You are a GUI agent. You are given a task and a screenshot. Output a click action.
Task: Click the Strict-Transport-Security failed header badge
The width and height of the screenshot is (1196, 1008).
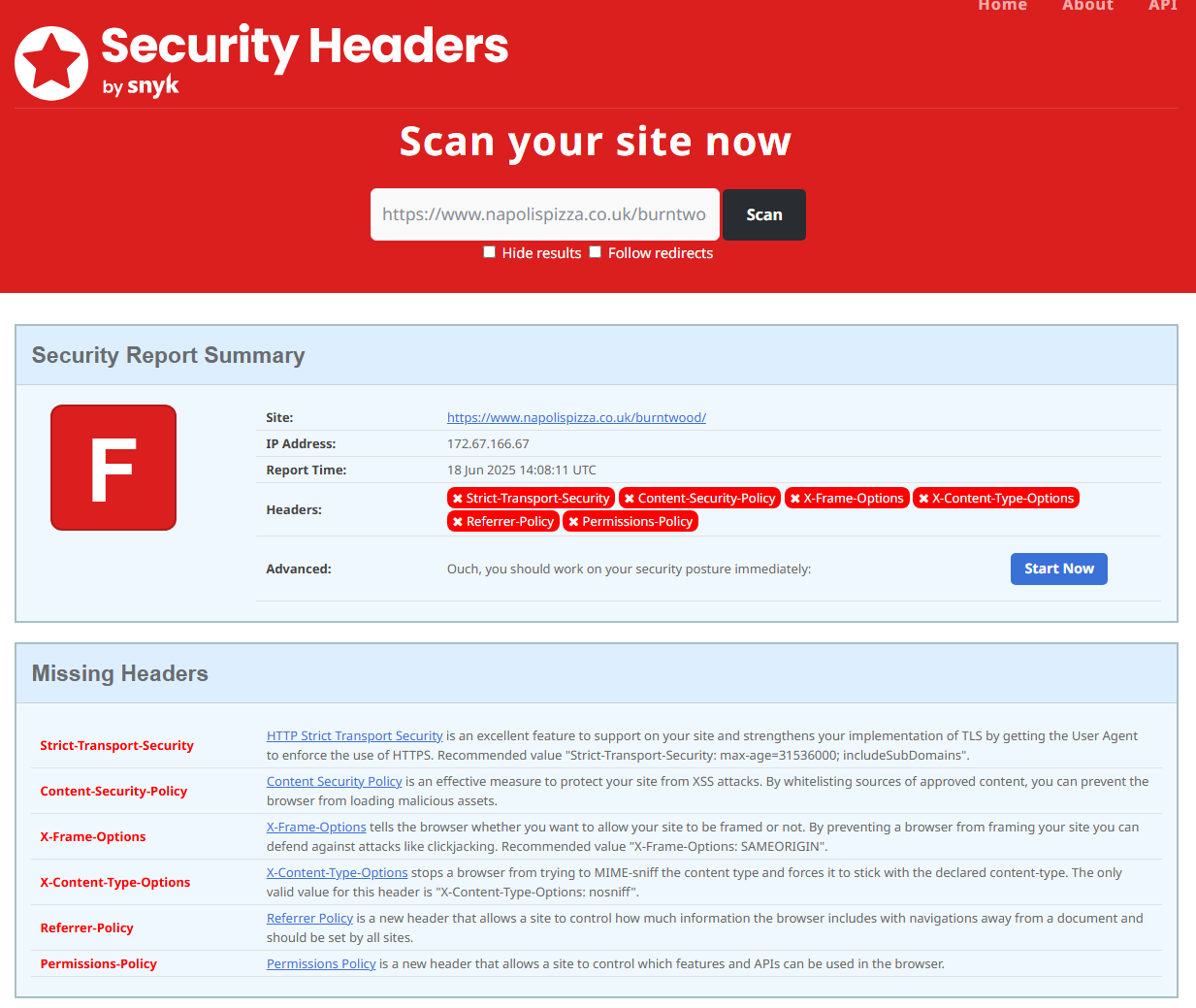531,498
